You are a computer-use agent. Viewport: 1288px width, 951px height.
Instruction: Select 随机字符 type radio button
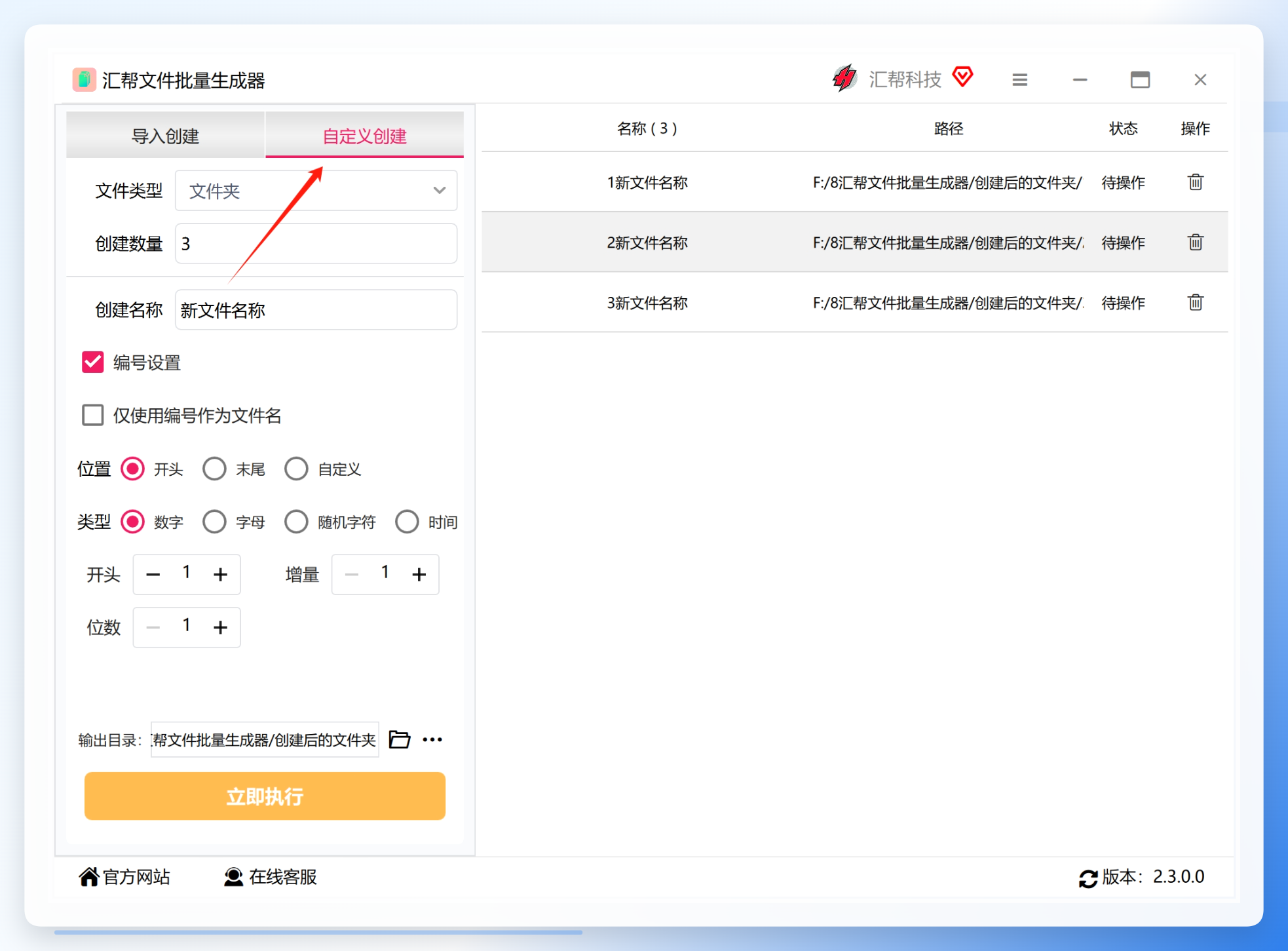pos(296,522)
